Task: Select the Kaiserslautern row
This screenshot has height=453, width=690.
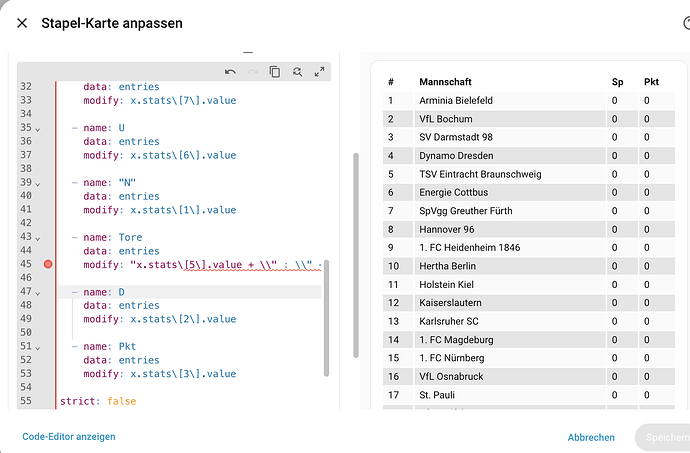Action: click(x=529, y=303)
